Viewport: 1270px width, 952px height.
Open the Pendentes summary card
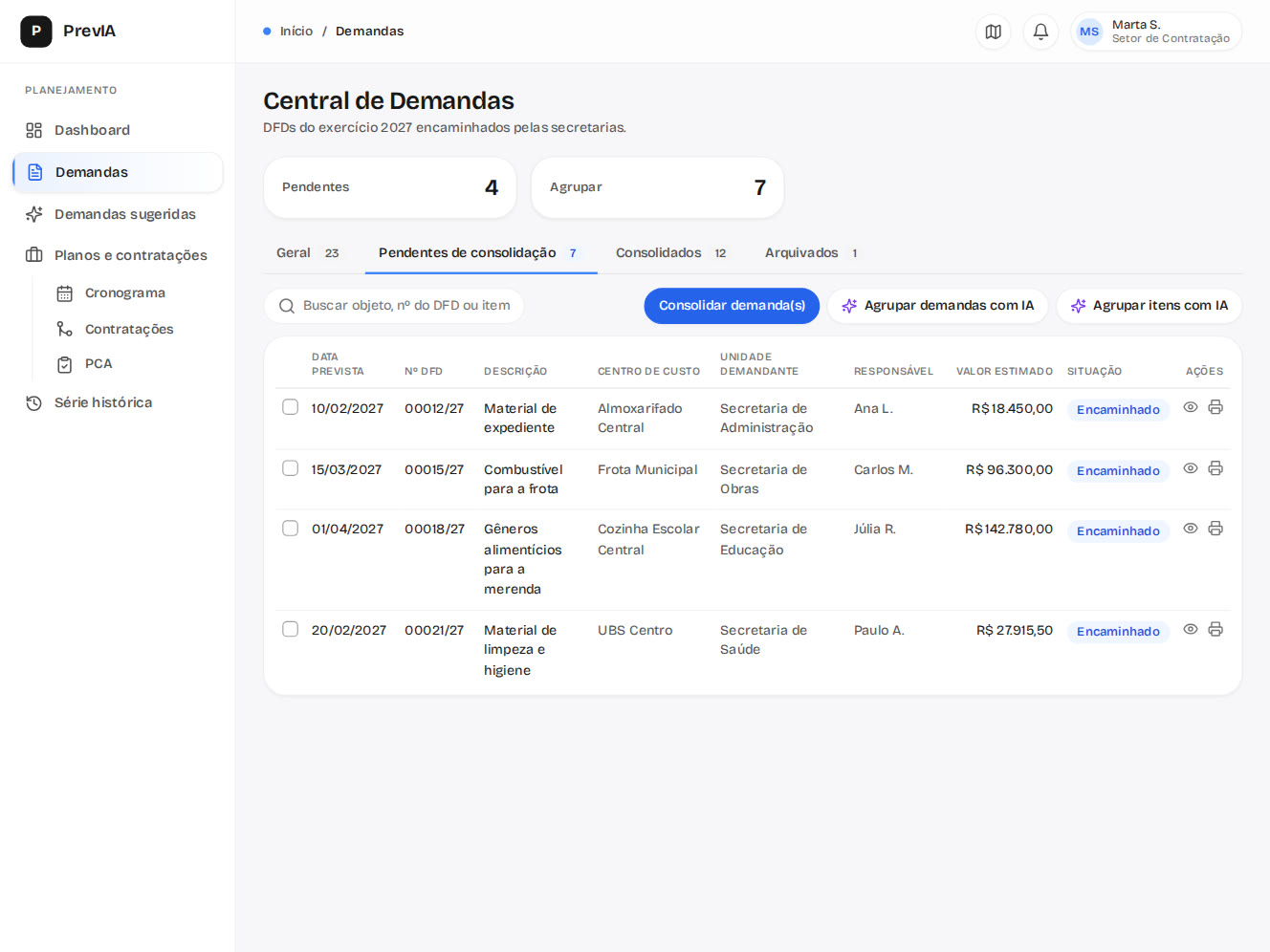[x=390, y=187]
